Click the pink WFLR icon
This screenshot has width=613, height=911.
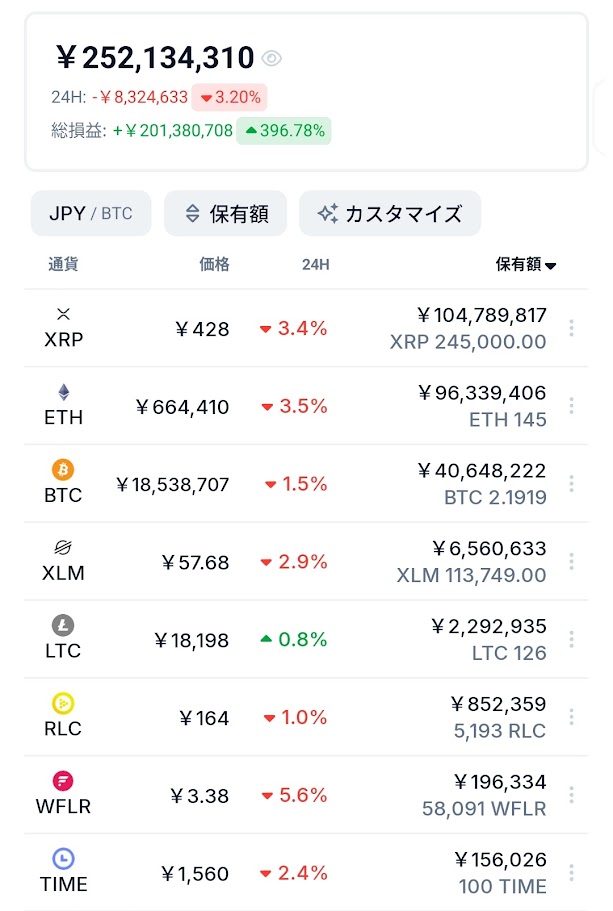tap(64, 781)
